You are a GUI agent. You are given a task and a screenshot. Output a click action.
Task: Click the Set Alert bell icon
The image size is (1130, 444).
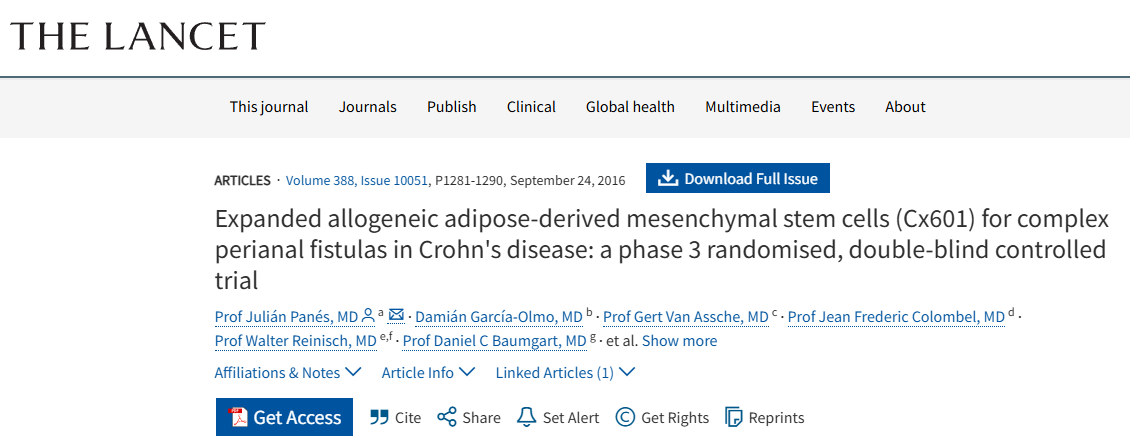pos(526,417)
